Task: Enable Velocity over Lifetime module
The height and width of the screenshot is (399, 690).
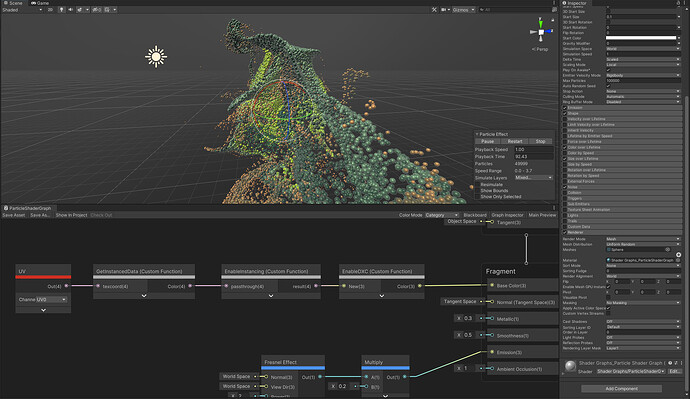Action: pyautogui.click(x=565, y=119)
